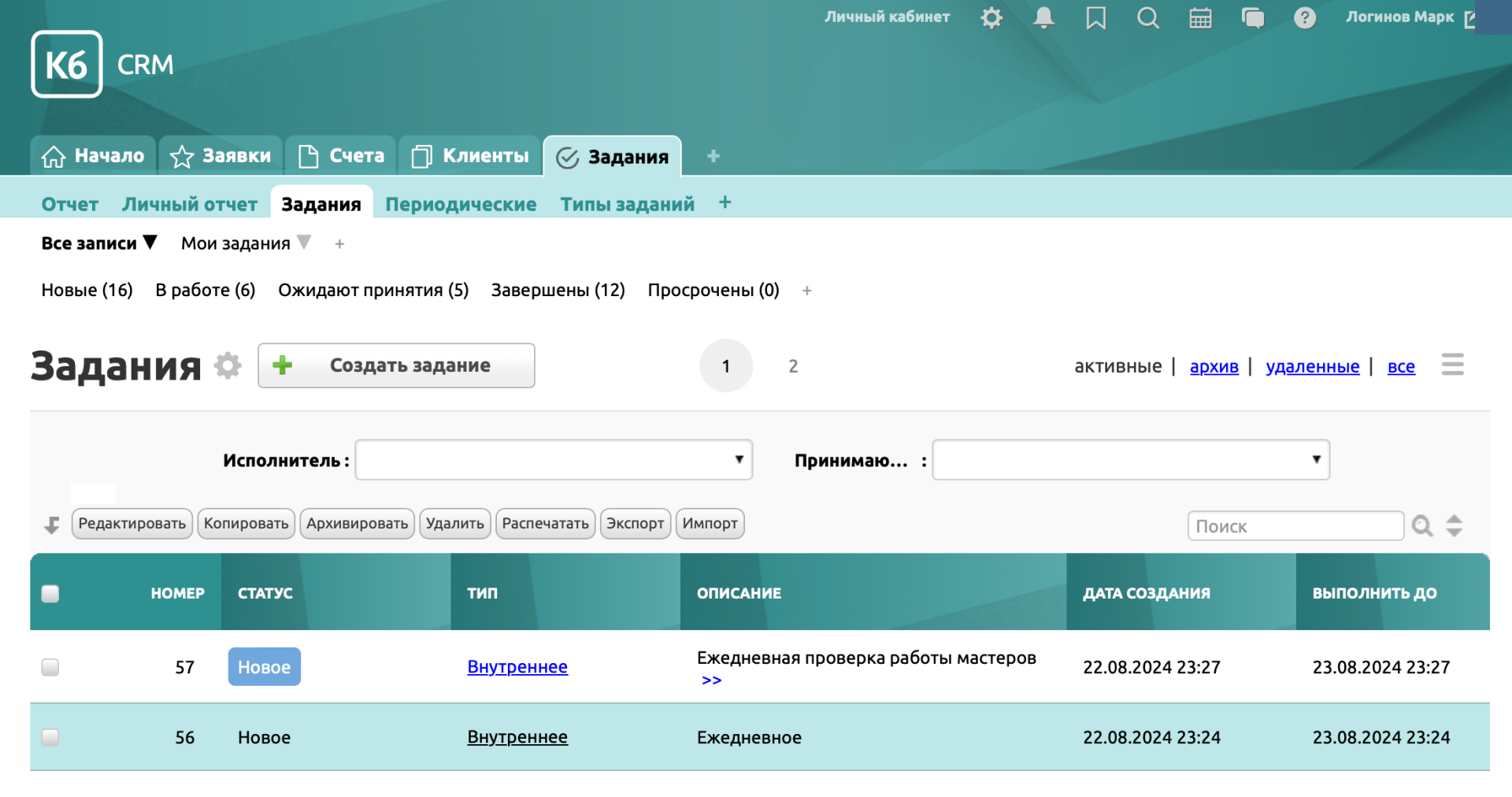Screen dimensions: 1512x797
Task: Click gear icon next to Задания heading
Action: pyautogui.click(x=228, y=365)
